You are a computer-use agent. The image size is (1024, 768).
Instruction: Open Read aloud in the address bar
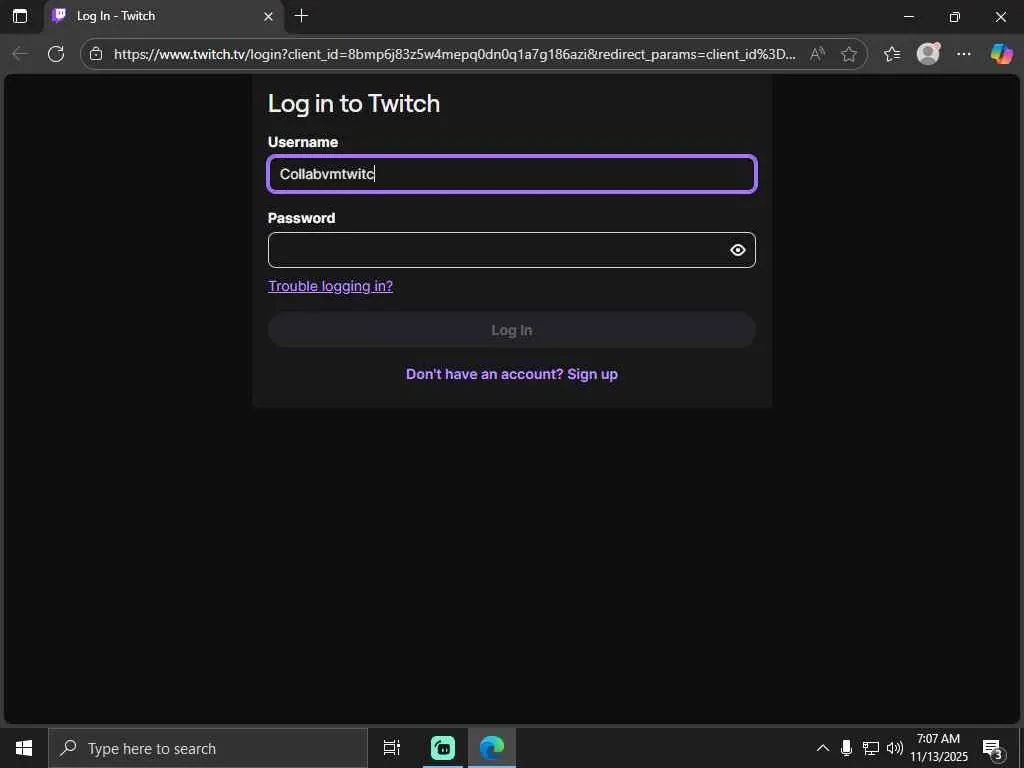pos(817,54)
